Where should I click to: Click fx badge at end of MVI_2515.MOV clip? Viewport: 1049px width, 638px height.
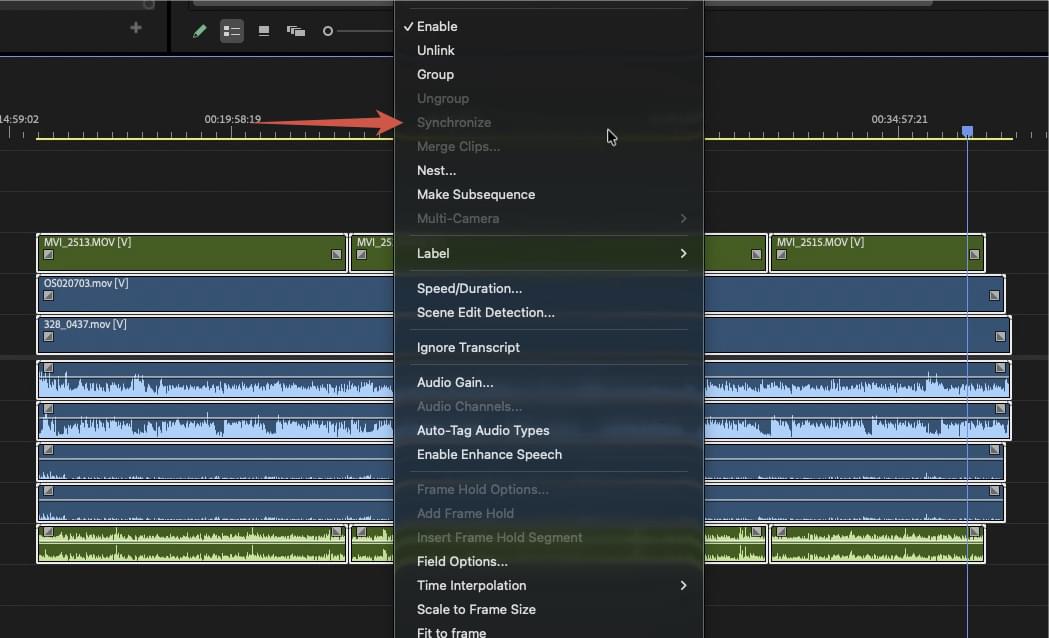[974, 255]
